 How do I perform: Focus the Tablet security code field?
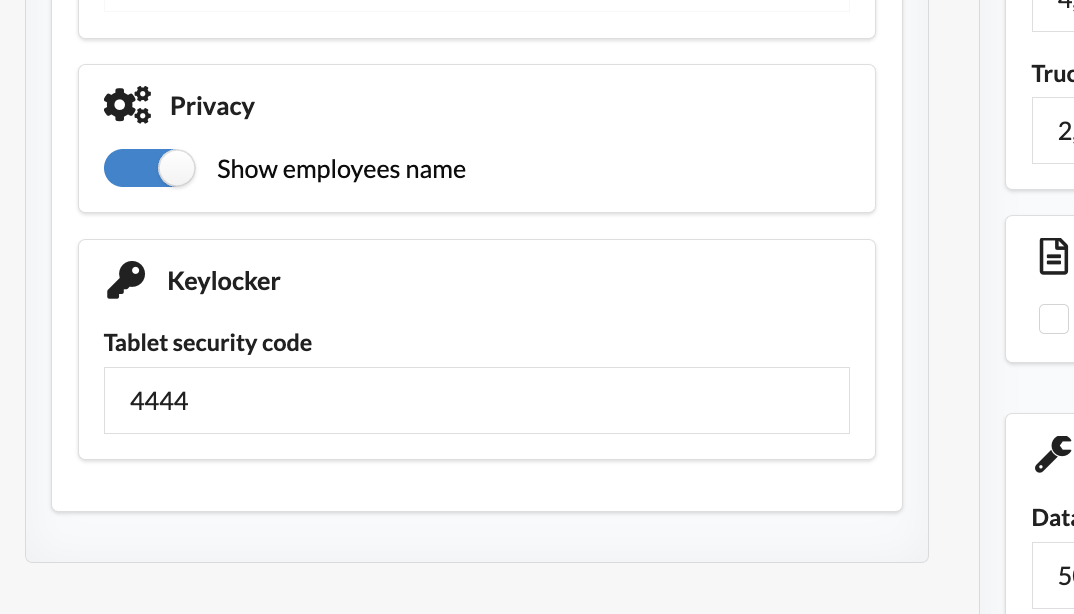tap(476, 401)
